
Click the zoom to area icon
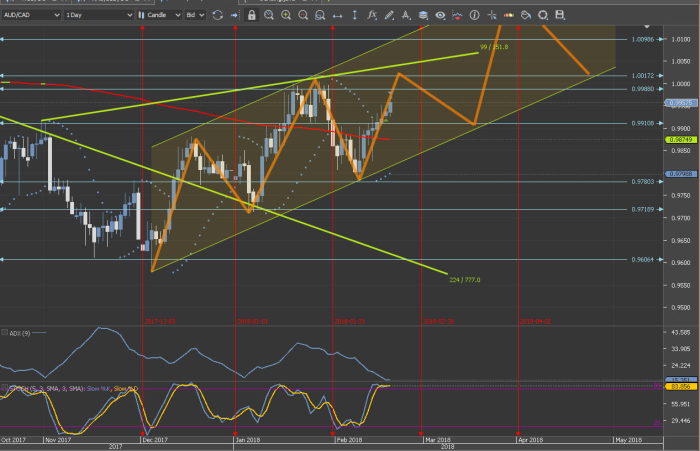click(x=320, y=15)
